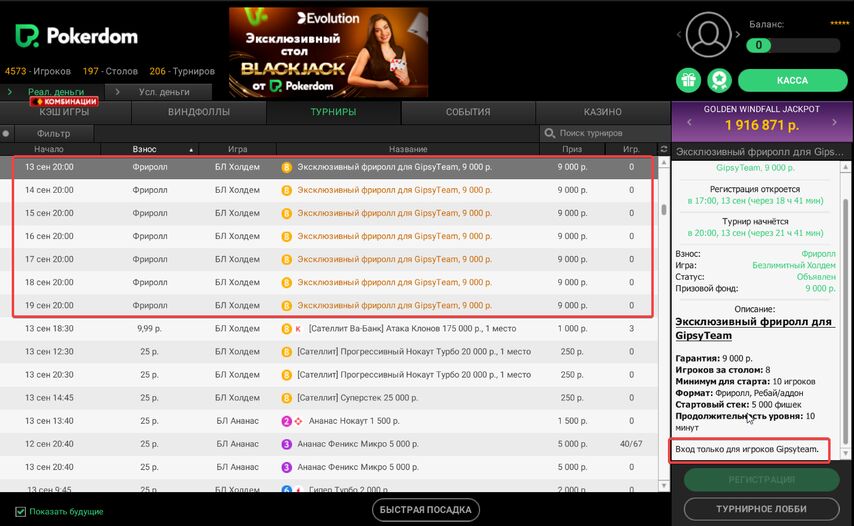This screenshot has width=854, height=526.
Task: Click the green КАССА button
Action: click(792, 81)
